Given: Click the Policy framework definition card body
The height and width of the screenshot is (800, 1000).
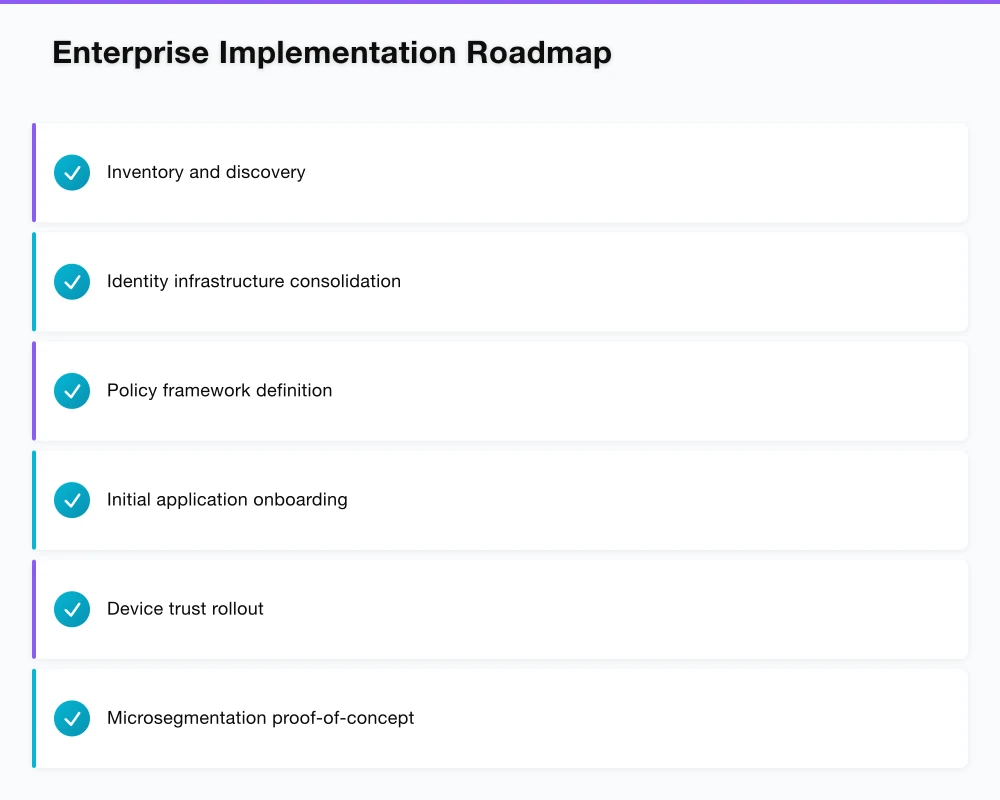Looking at the screenshot, I should coord(500,390).
